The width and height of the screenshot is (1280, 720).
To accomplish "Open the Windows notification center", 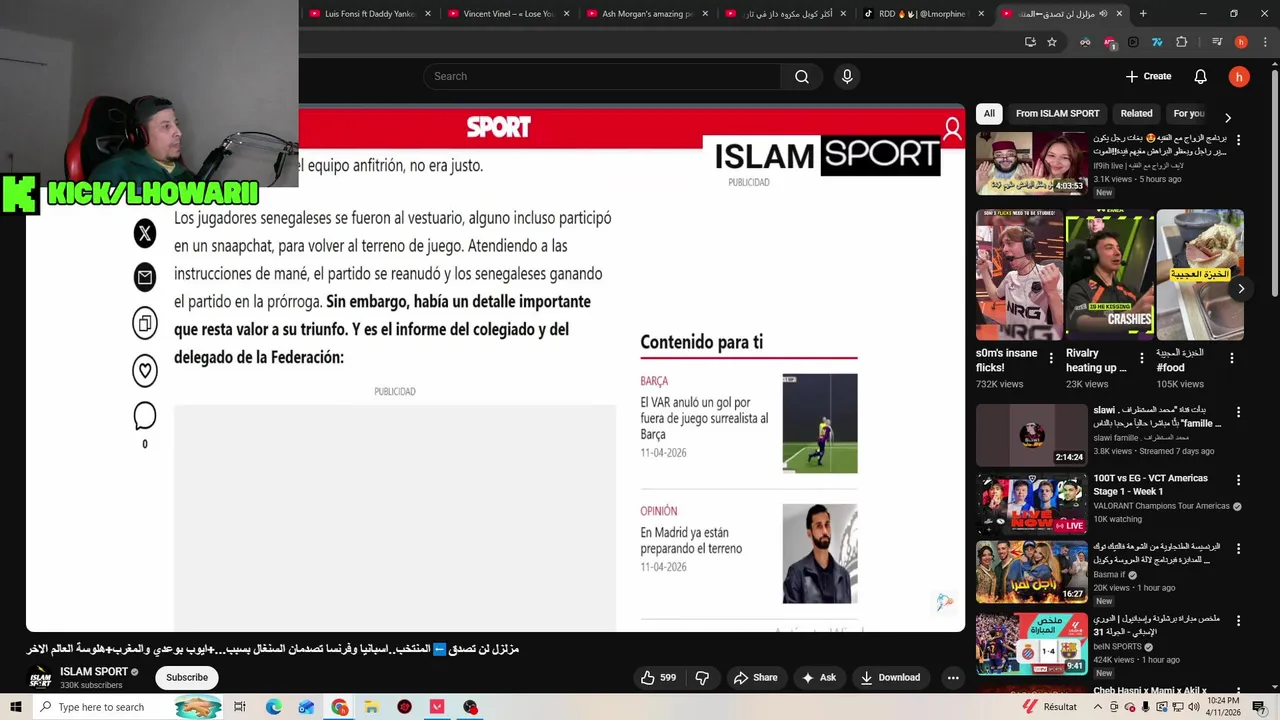I will [x=1258, y=707].
